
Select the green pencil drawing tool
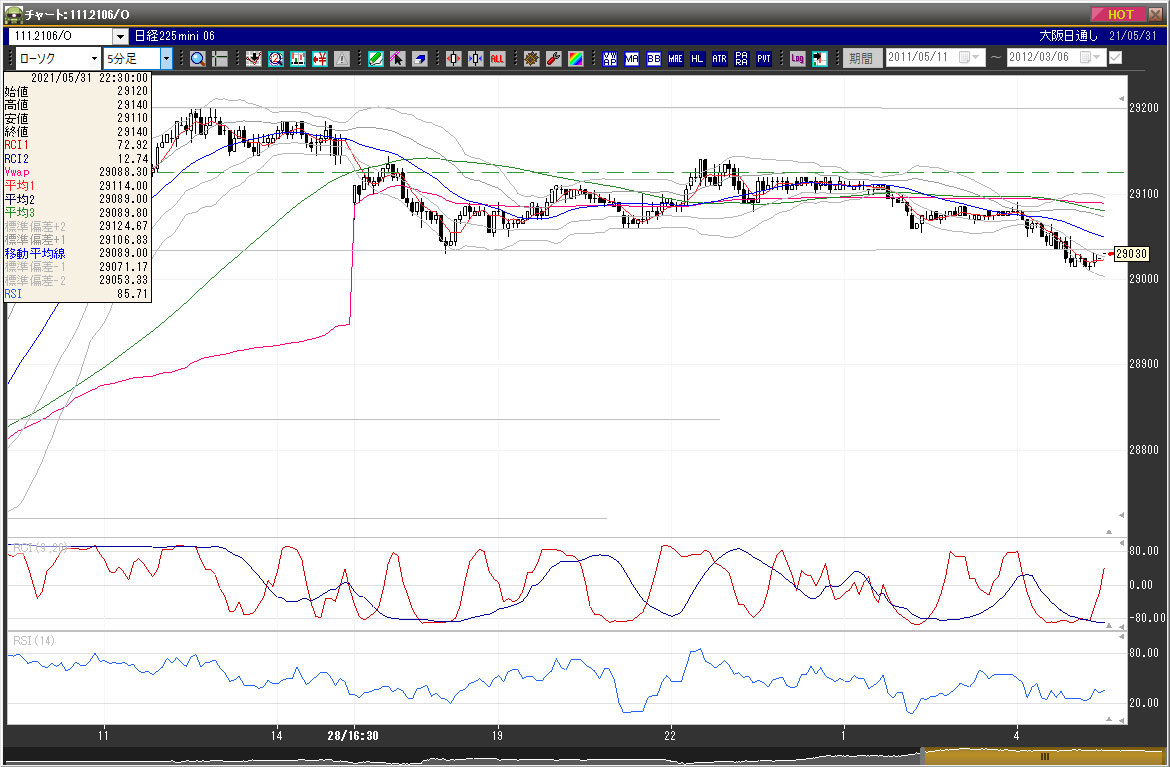pos(375,58)
